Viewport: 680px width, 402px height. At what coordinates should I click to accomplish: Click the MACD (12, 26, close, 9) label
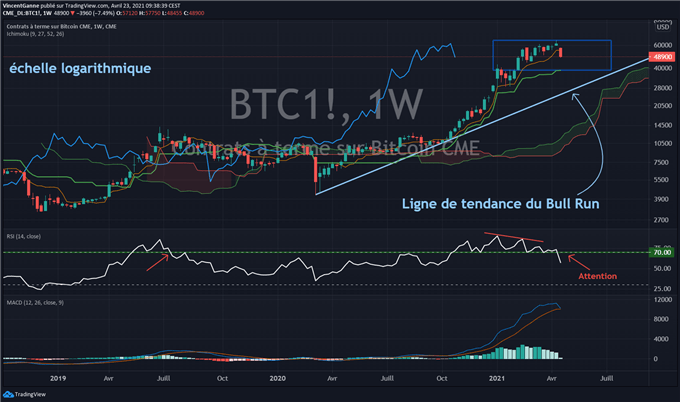(35, 303)
